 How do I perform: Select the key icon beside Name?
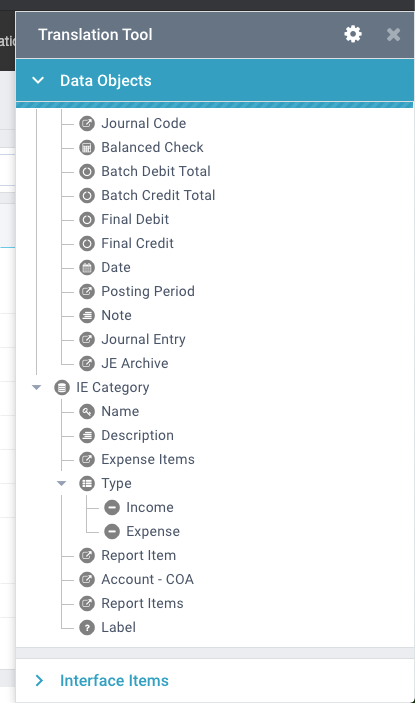(x=87, y=411)
